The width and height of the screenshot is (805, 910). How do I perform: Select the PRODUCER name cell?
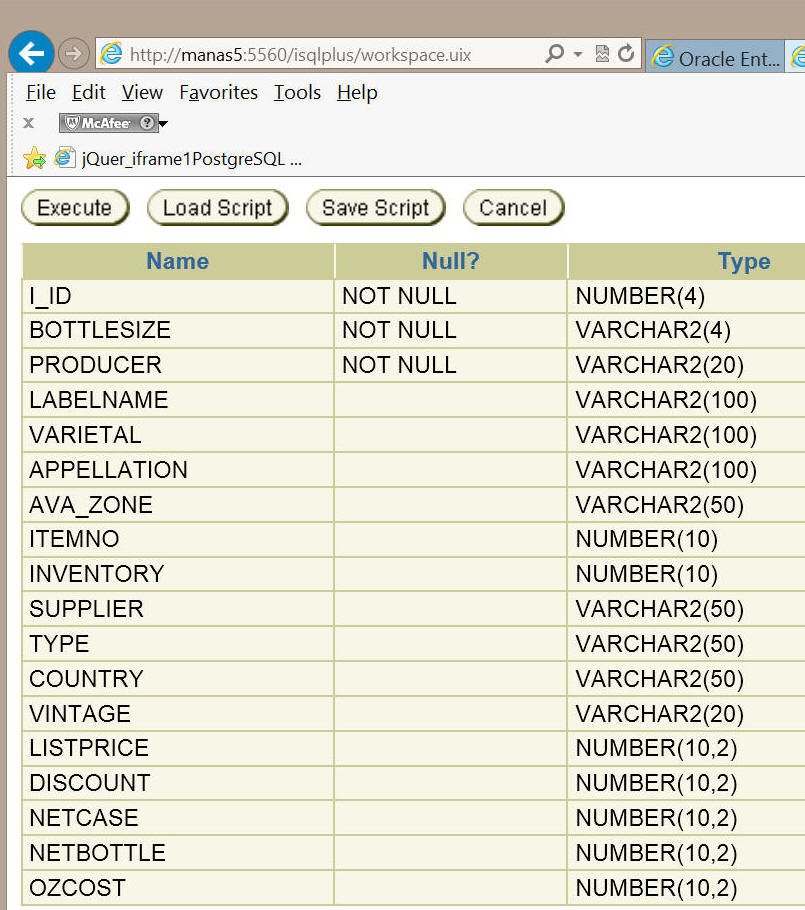click(x=178, y=365)
